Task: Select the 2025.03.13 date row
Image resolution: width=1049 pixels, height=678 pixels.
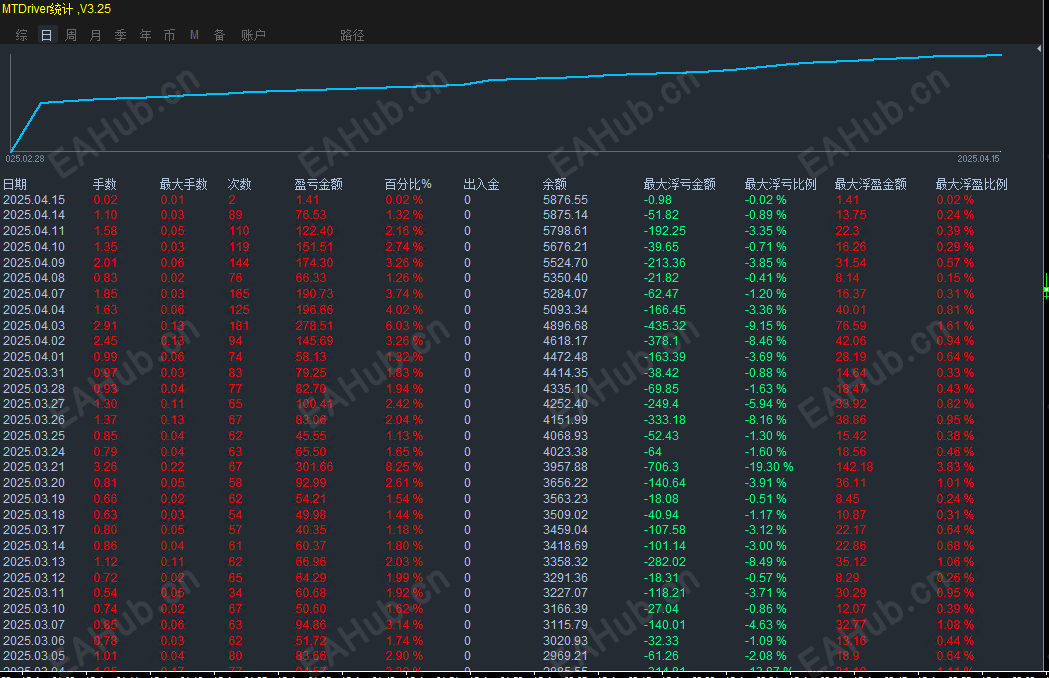Action: click(34, 562)
